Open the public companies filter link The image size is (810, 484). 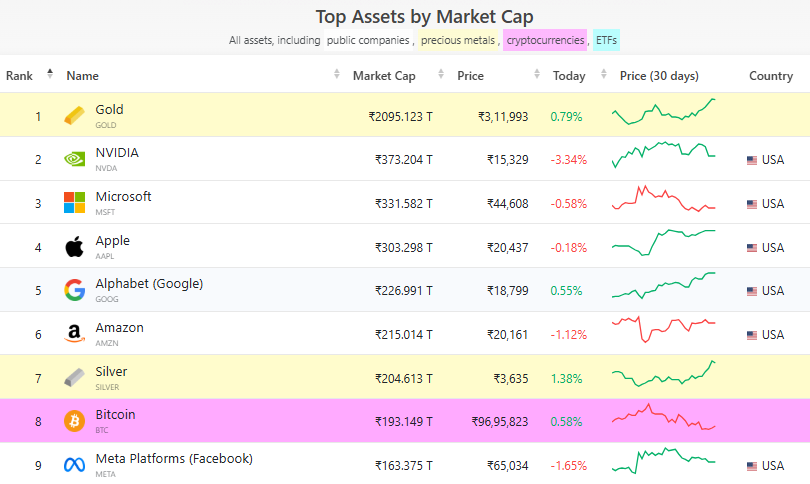point(368,40)
